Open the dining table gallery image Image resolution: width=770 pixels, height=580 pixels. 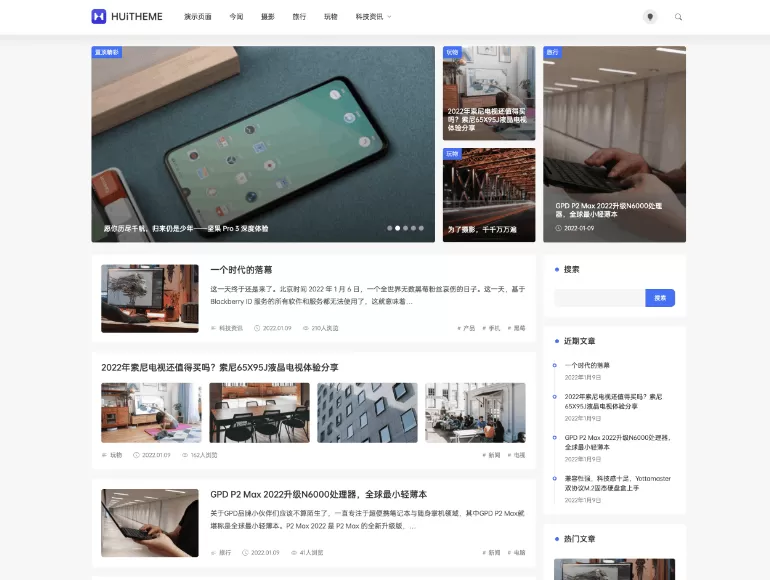point(259,412)
